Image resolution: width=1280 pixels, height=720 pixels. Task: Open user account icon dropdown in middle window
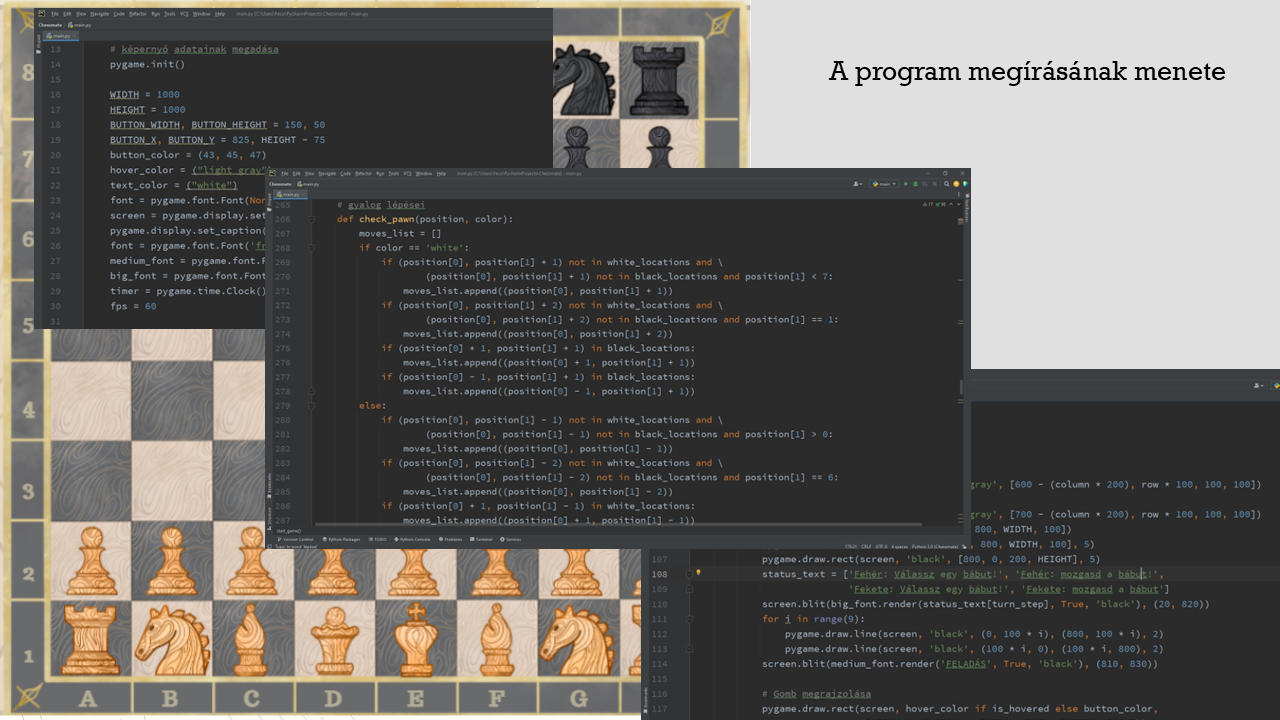(857, 184)
